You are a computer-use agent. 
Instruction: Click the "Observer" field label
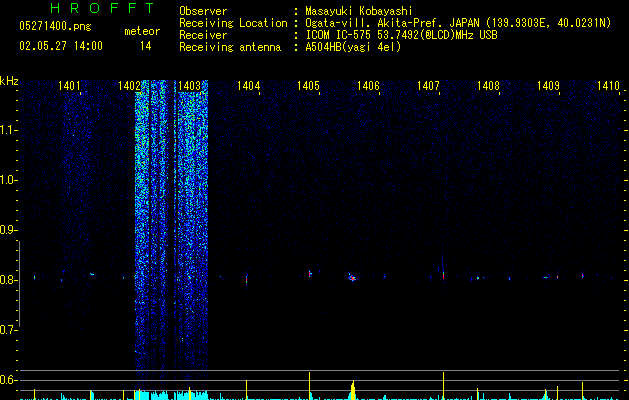point(203,11)
